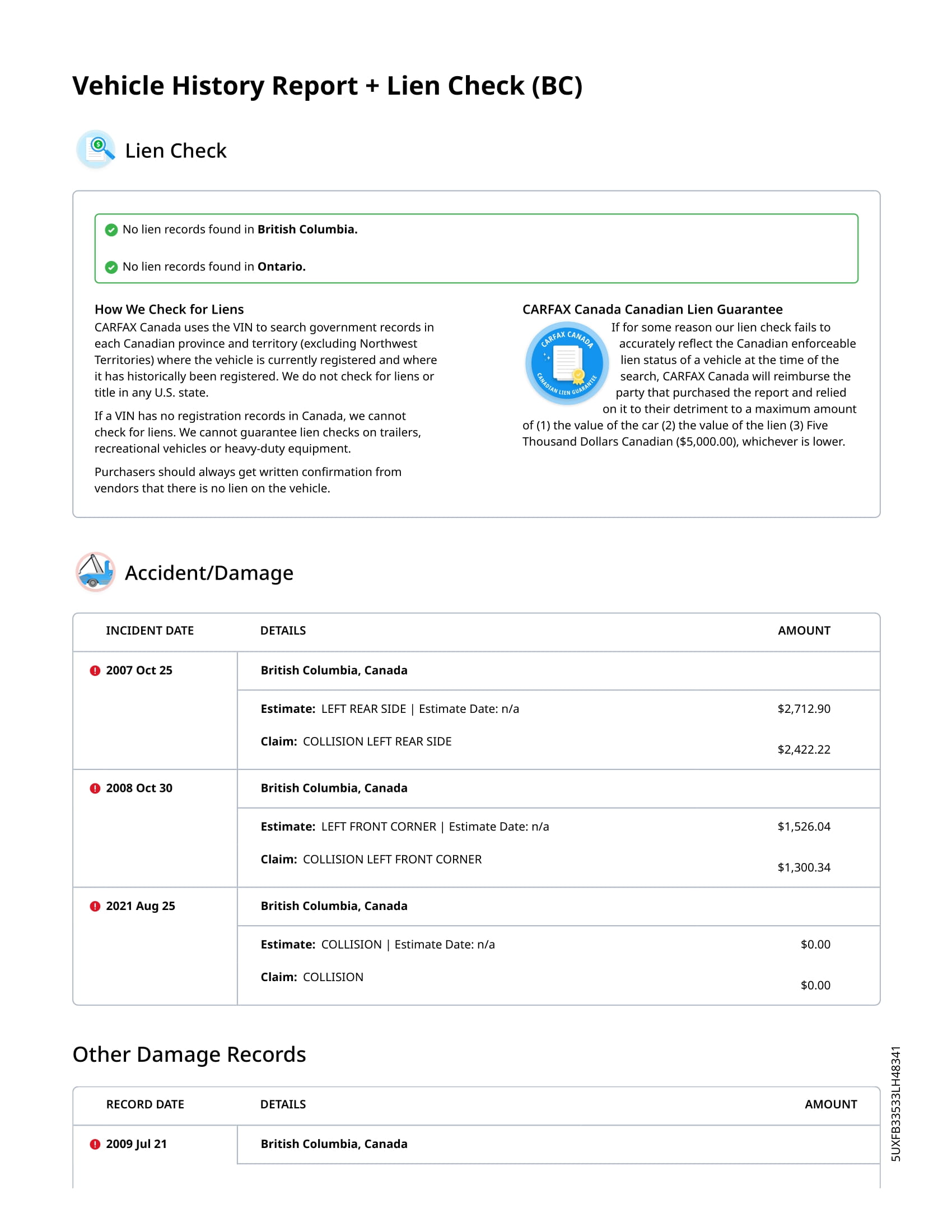Click the INCIDENT DATE column header
The width and height of the screenshot is (952, 1232).
pyautogui.click(x=150, y=631)
